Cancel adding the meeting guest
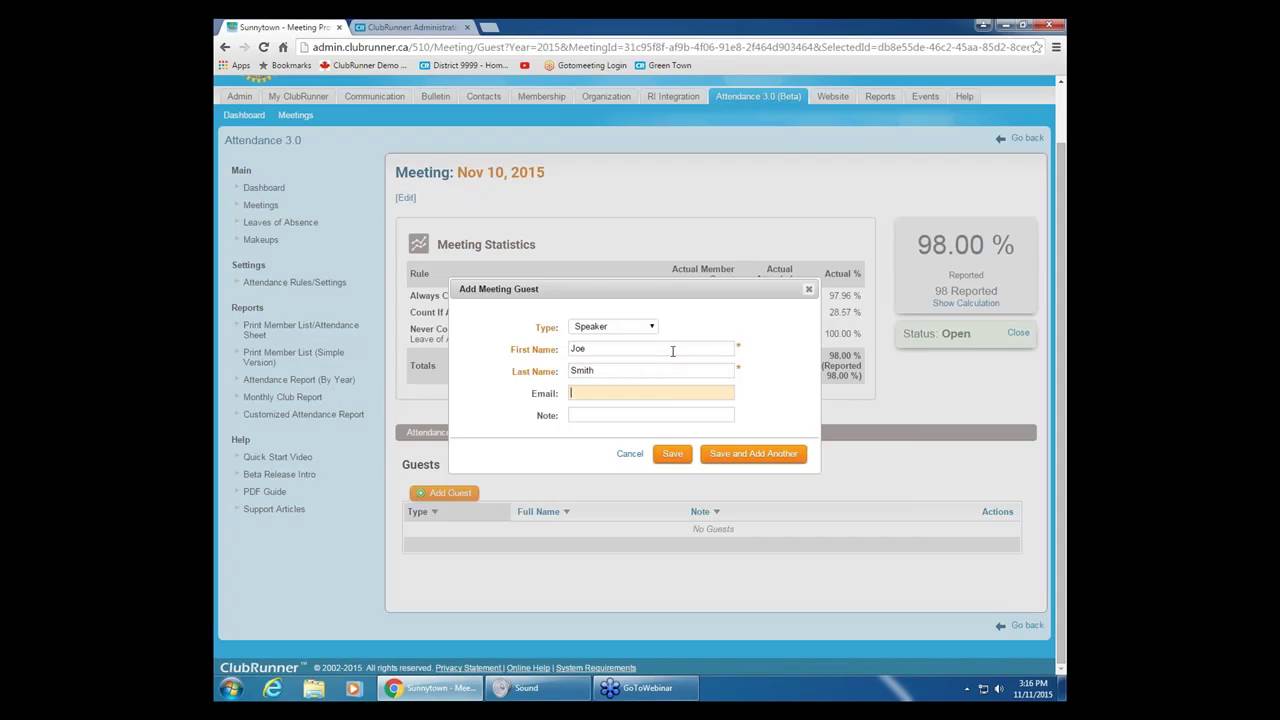This screenshot has width=1280, height=720. click(630, 454)
